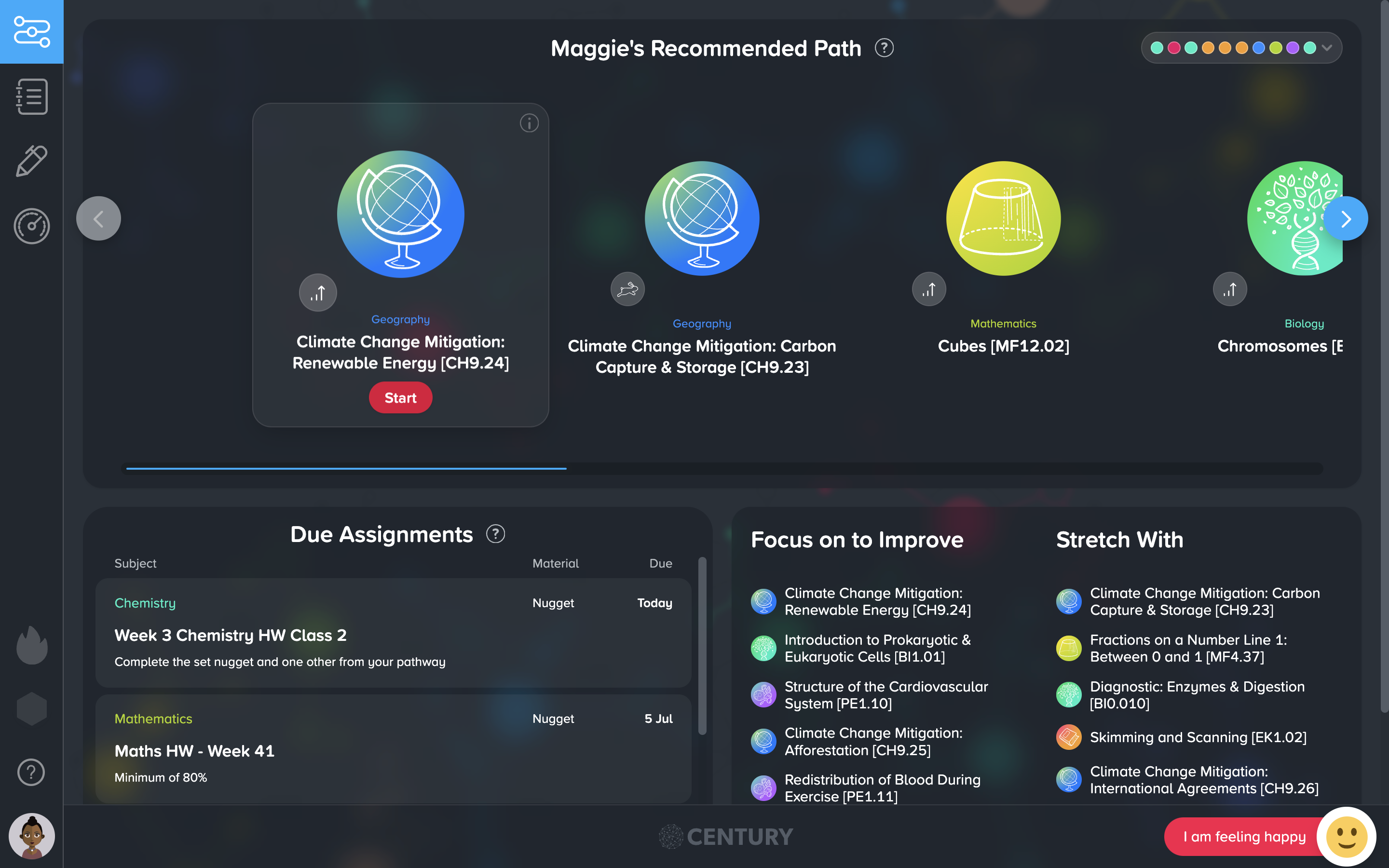Click the pencil icon in sidebar
Image resolution: width=1389 pixels, height=868 pixels.
[x=31, y=161]
